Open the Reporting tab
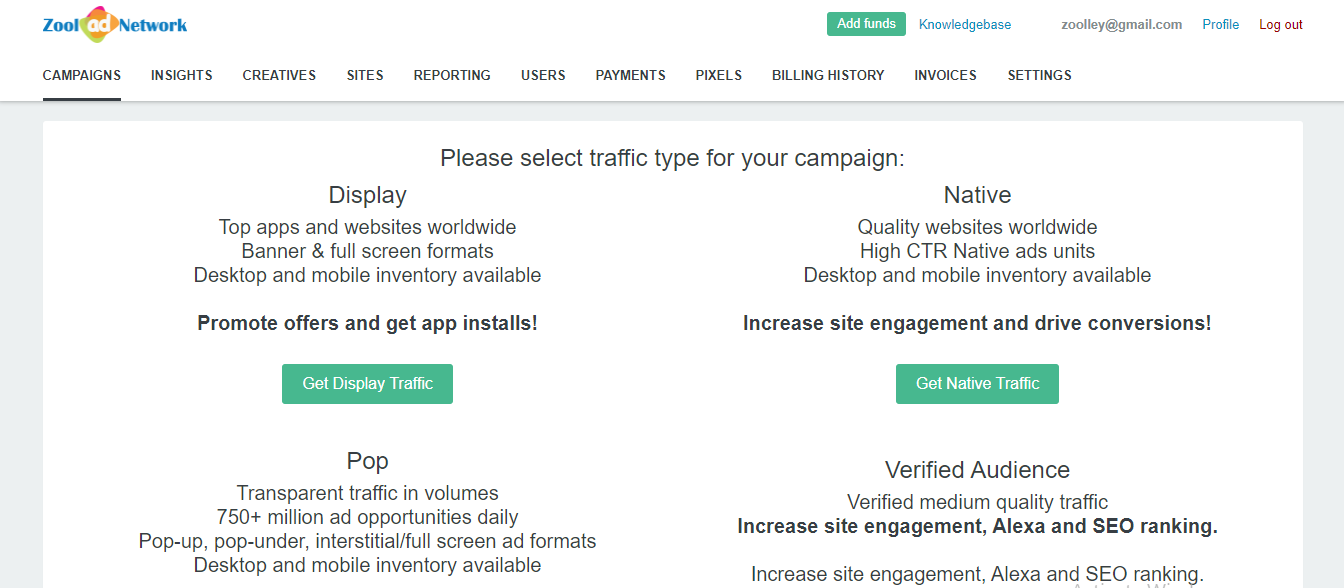The image size is (1344, 588). pyautogui.click(x=452, y=75)
